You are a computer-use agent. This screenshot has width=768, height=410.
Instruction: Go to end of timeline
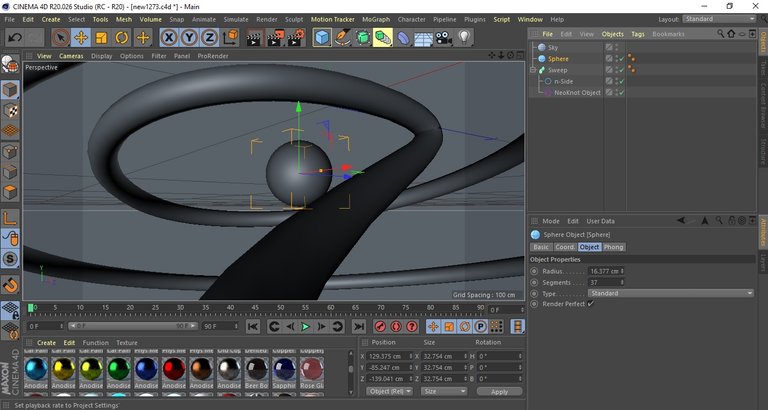point(359,326)
